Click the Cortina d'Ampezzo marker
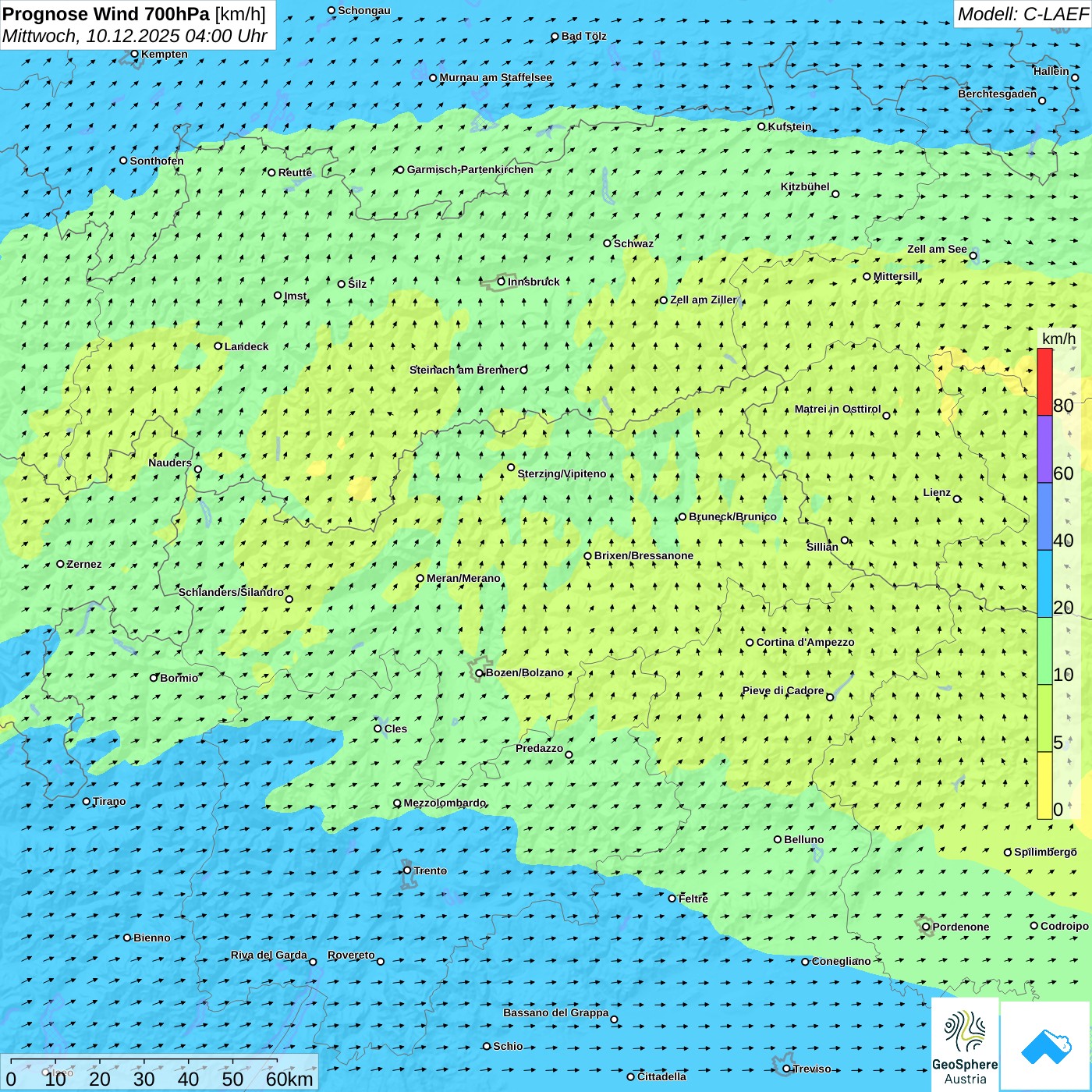 (x=750, y=643)
